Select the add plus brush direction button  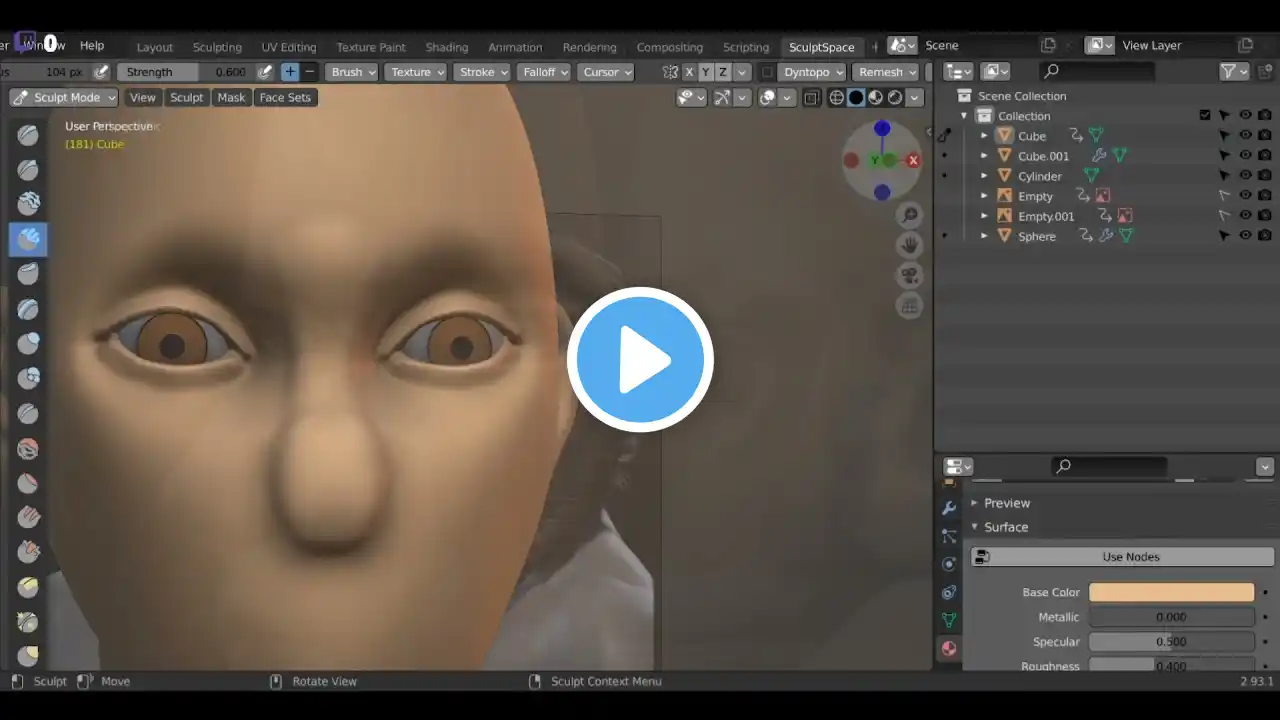coord(290,72)
